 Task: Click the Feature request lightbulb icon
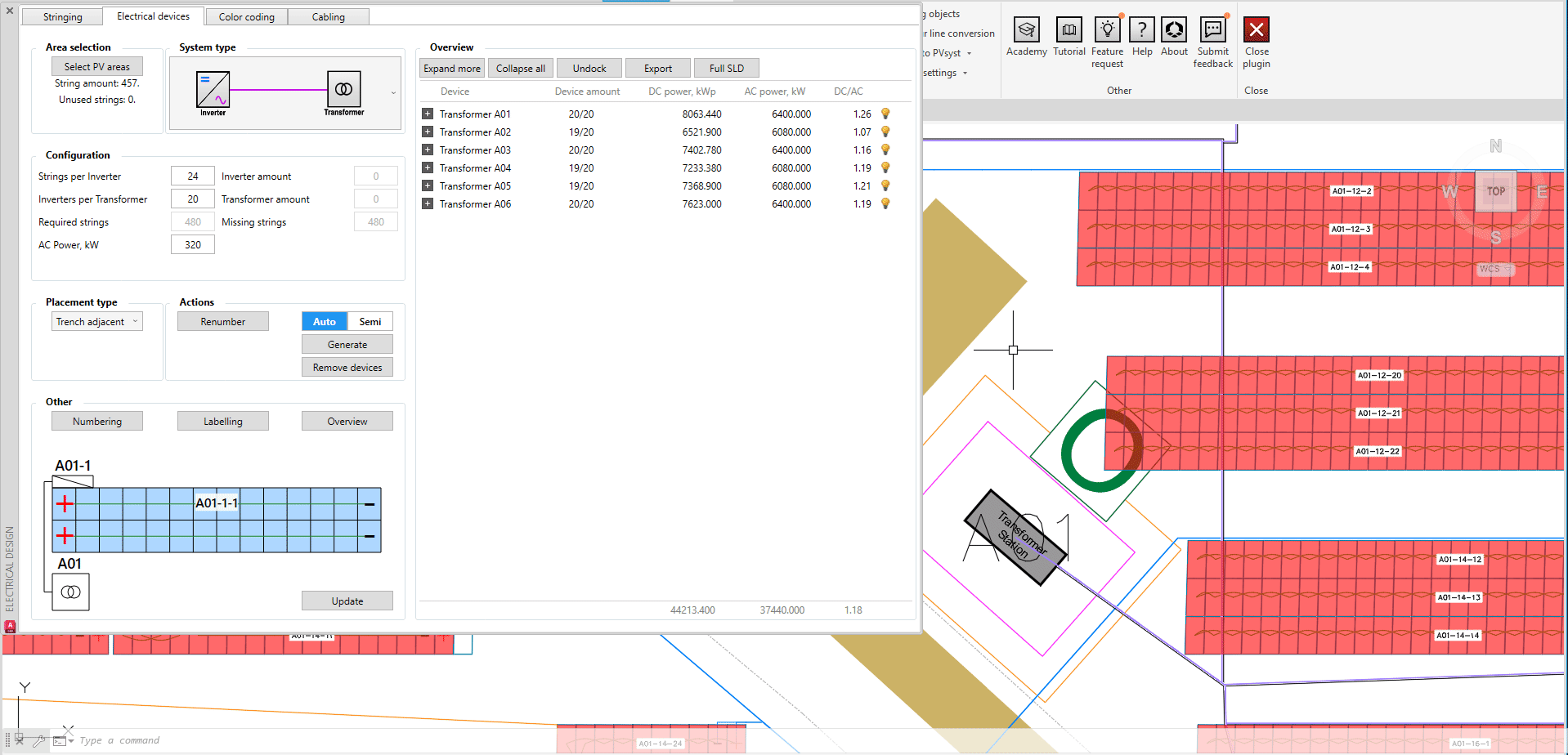tap(1107, 30)
